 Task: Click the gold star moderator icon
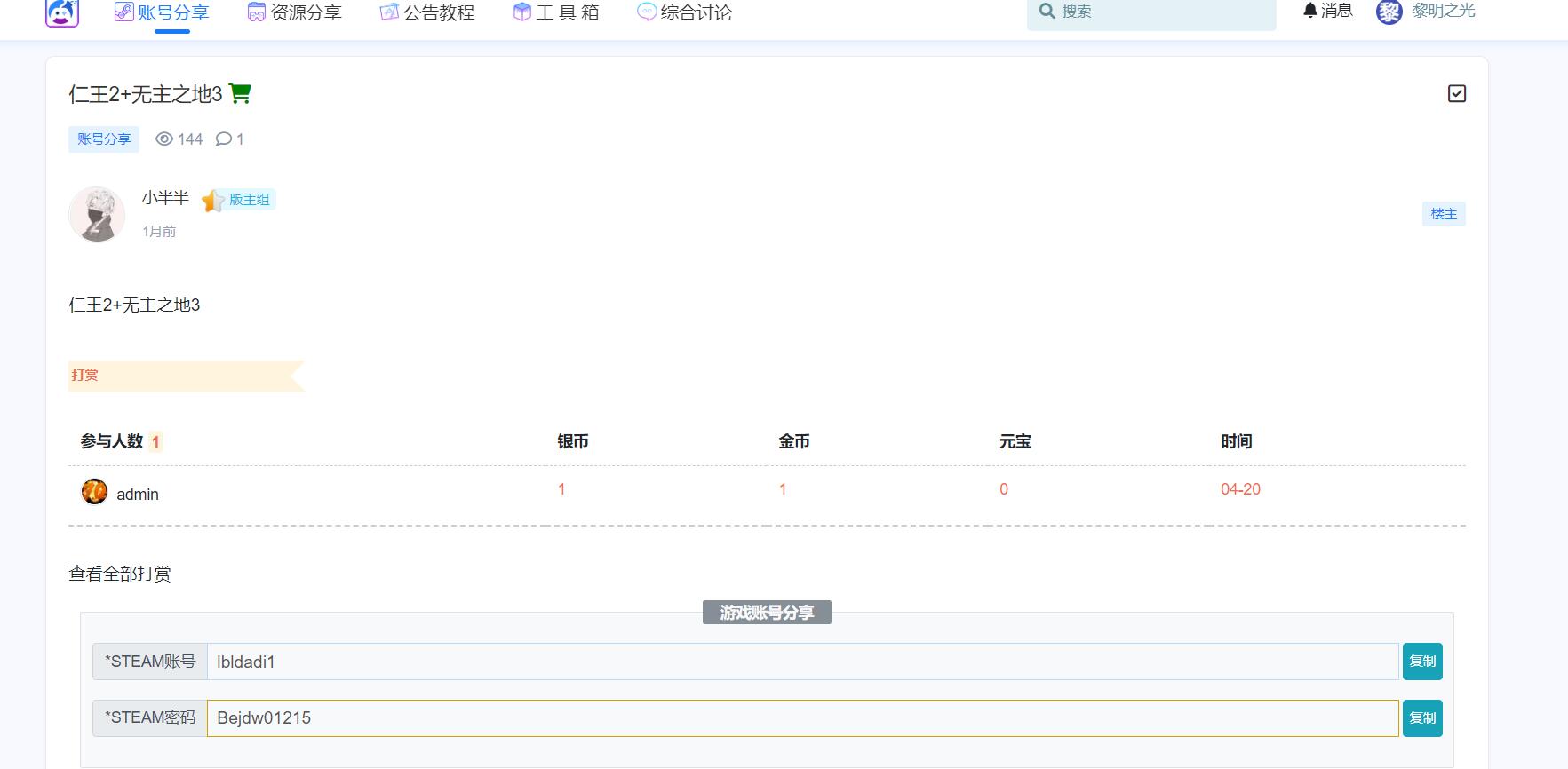click(x=212, y=201)
